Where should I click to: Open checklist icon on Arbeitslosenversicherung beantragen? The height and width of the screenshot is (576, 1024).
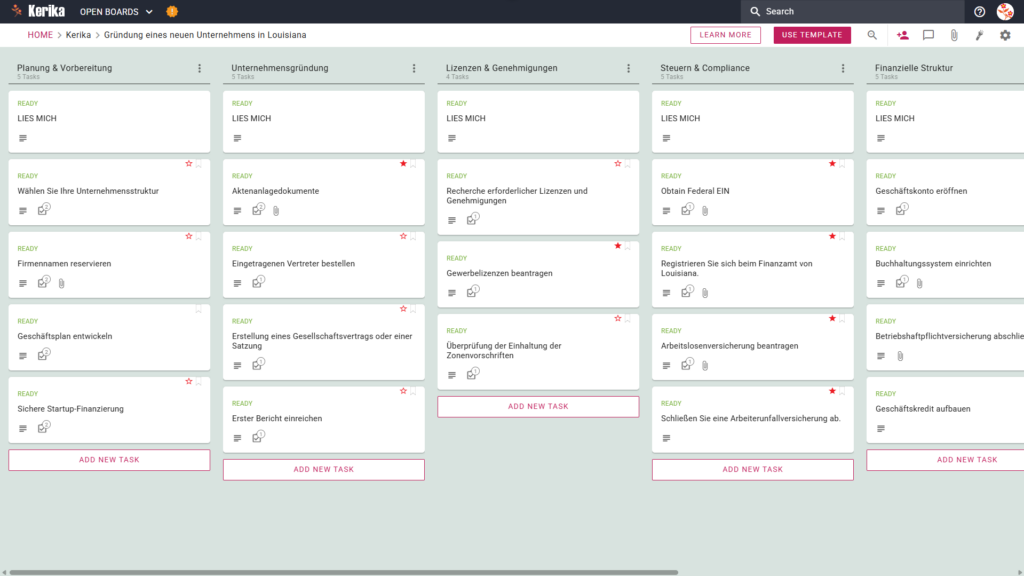point(687,364)
